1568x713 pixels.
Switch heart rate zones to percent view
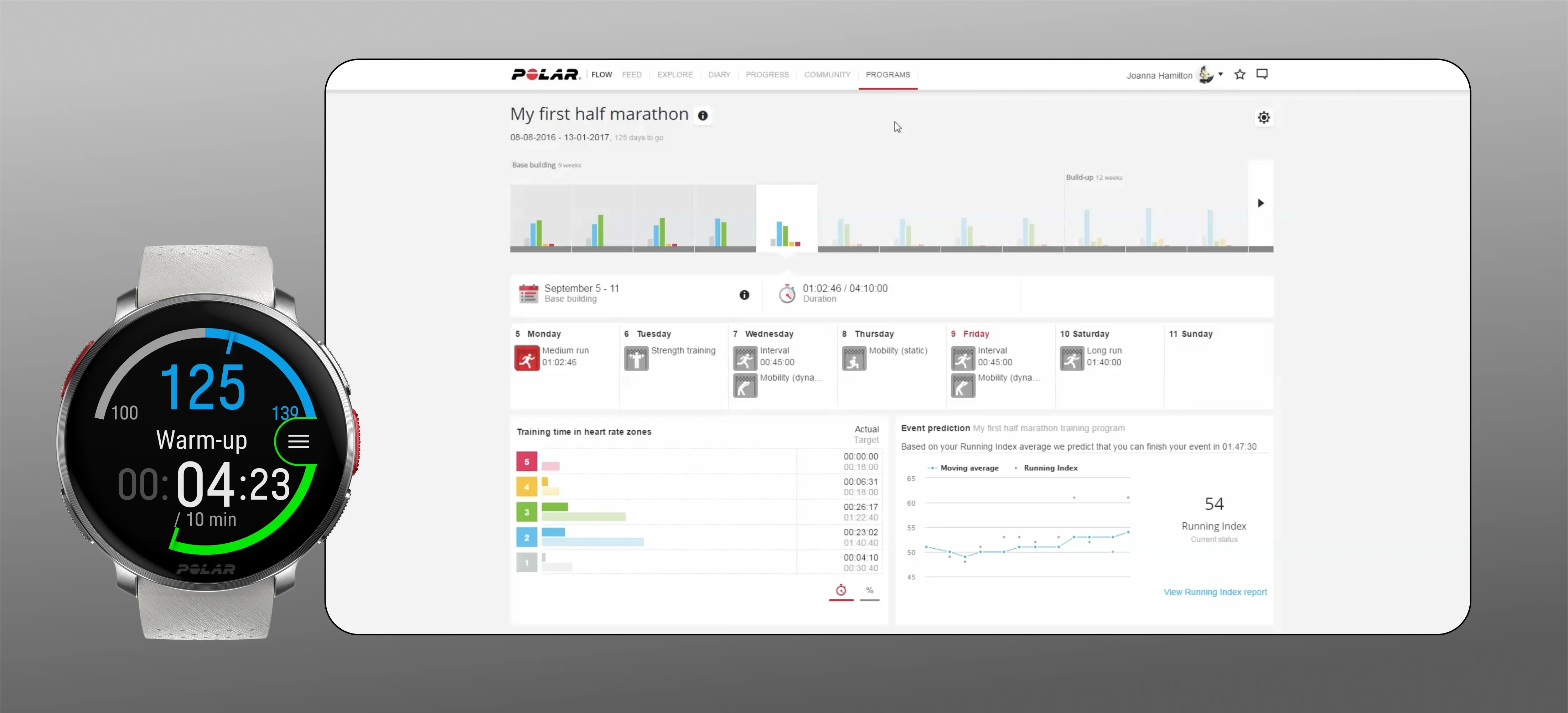coord(869,591)
